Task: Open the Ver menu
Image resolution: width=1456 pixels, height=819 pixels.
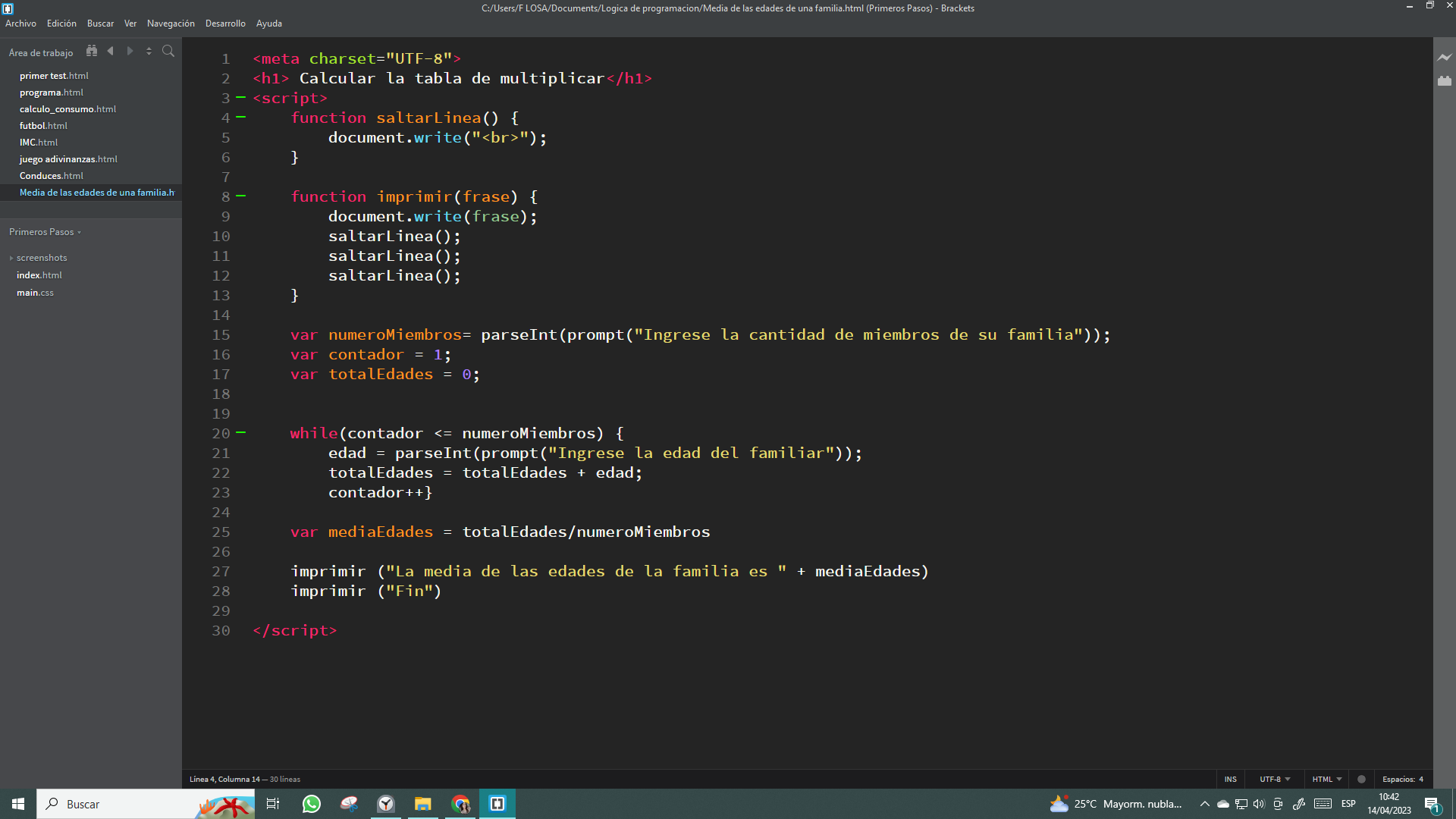Action: click(130, 24)
